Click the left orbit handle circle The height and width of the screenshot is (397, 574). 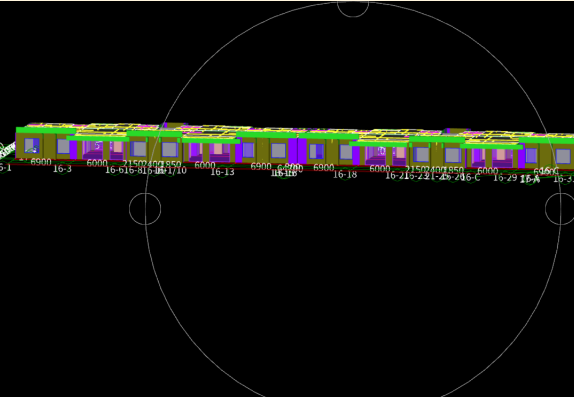click(145, 208)
